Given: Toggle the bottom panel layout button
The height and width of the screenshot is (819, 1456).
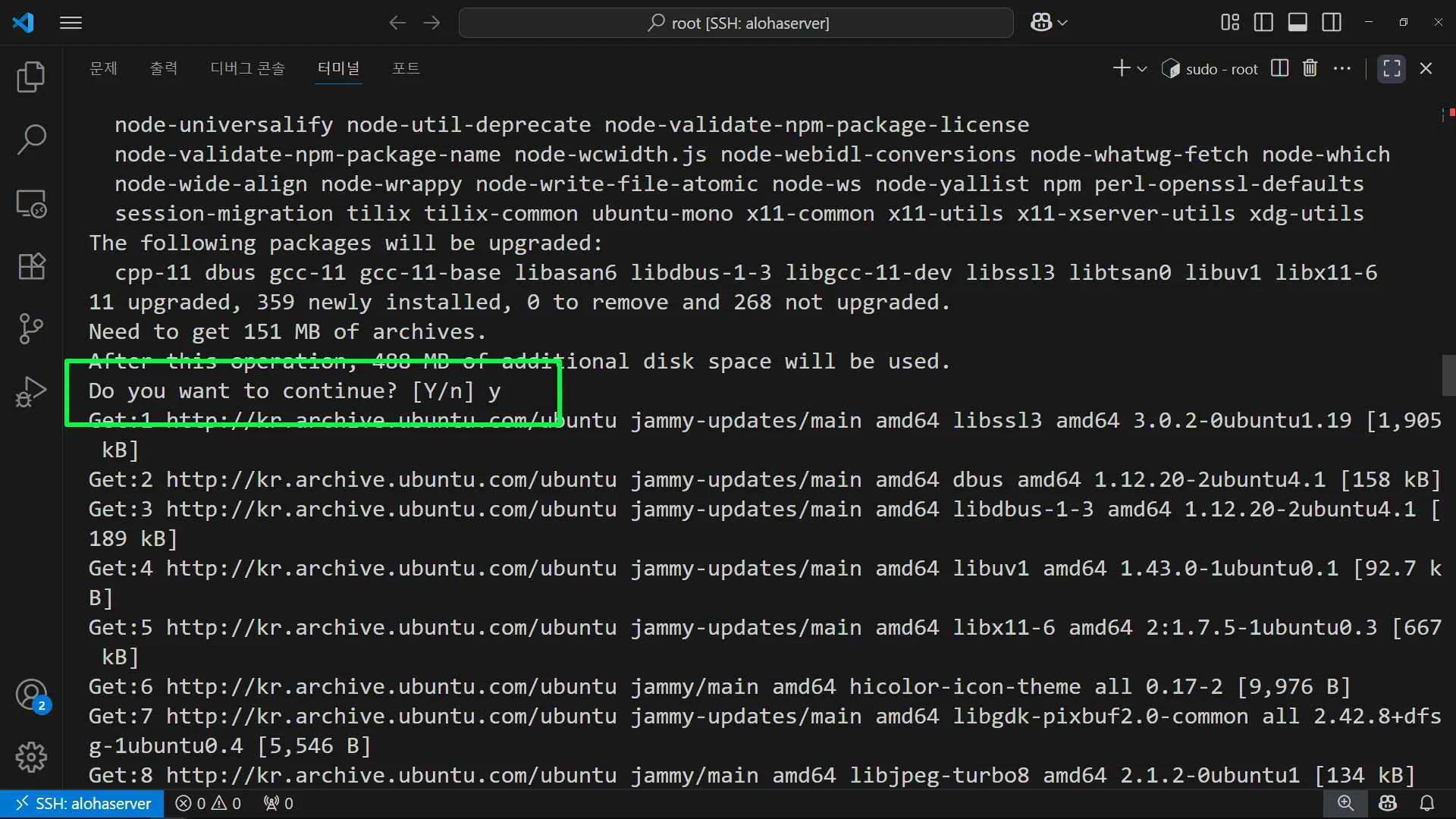Looking at the screenshot, I should coord(1298,23).
